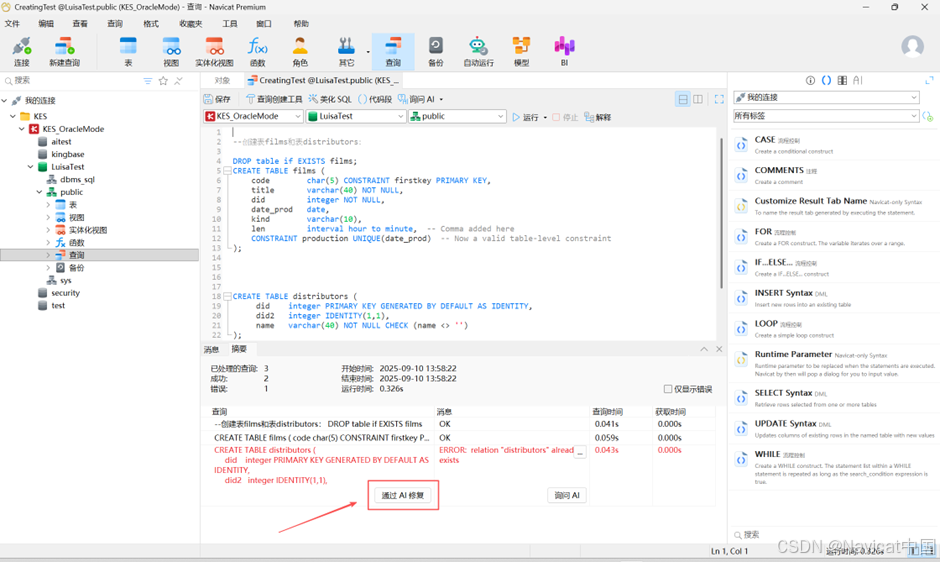
Task: Collapse code fold at CREATE TABLE films
Action: [227, 171]
